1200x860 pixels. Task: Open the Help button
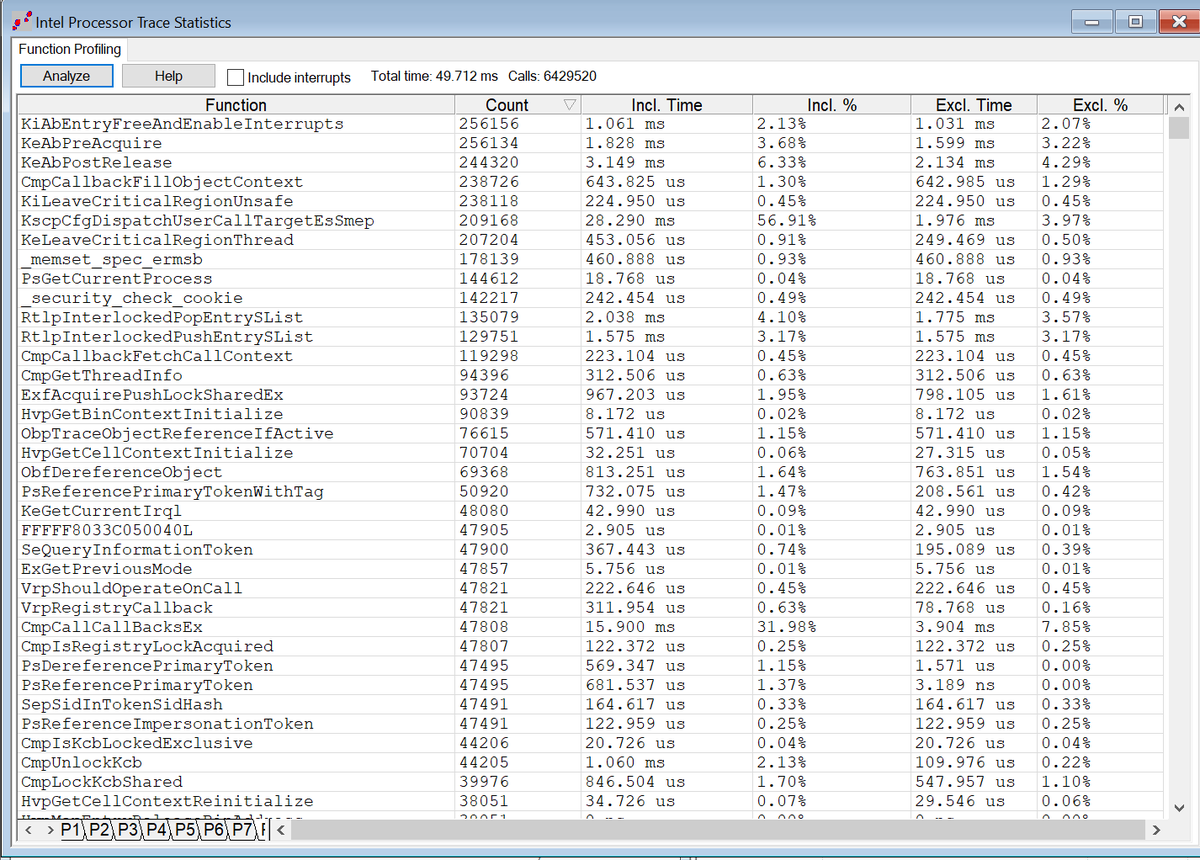(169, 76)
